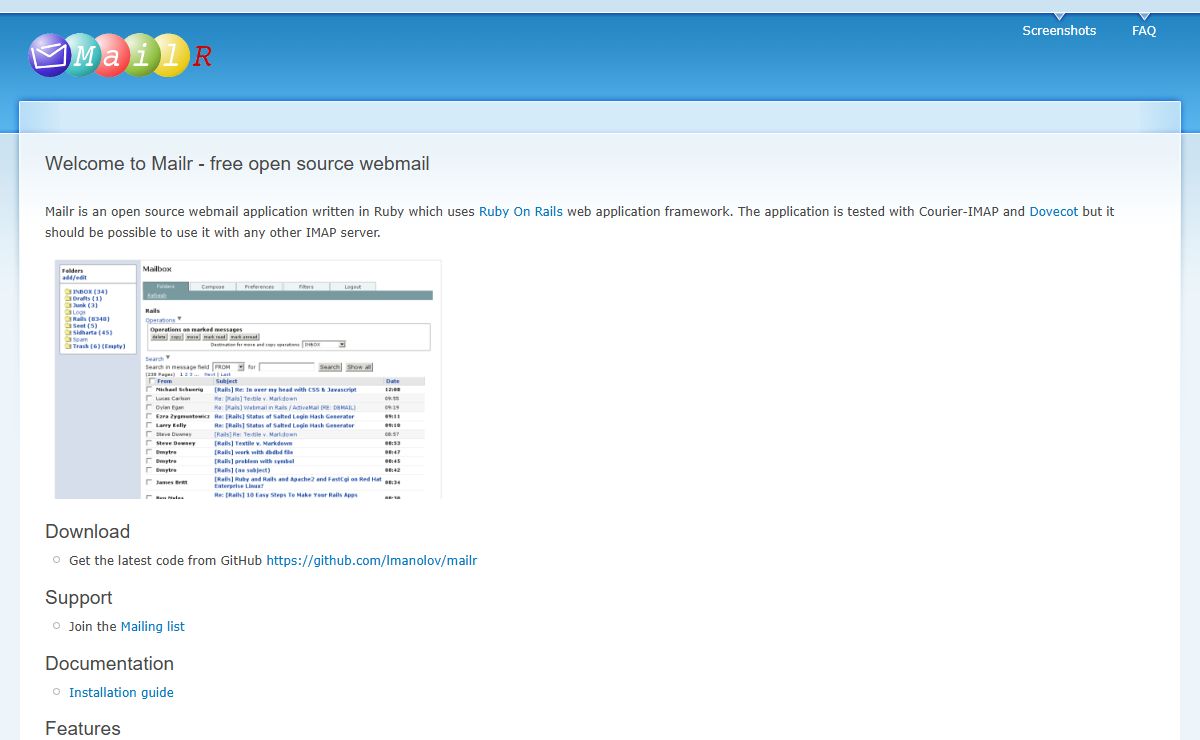Mark the Larry Kelly message checkbox
This screenshot has height=740, width=1200.
pos(150,425)
